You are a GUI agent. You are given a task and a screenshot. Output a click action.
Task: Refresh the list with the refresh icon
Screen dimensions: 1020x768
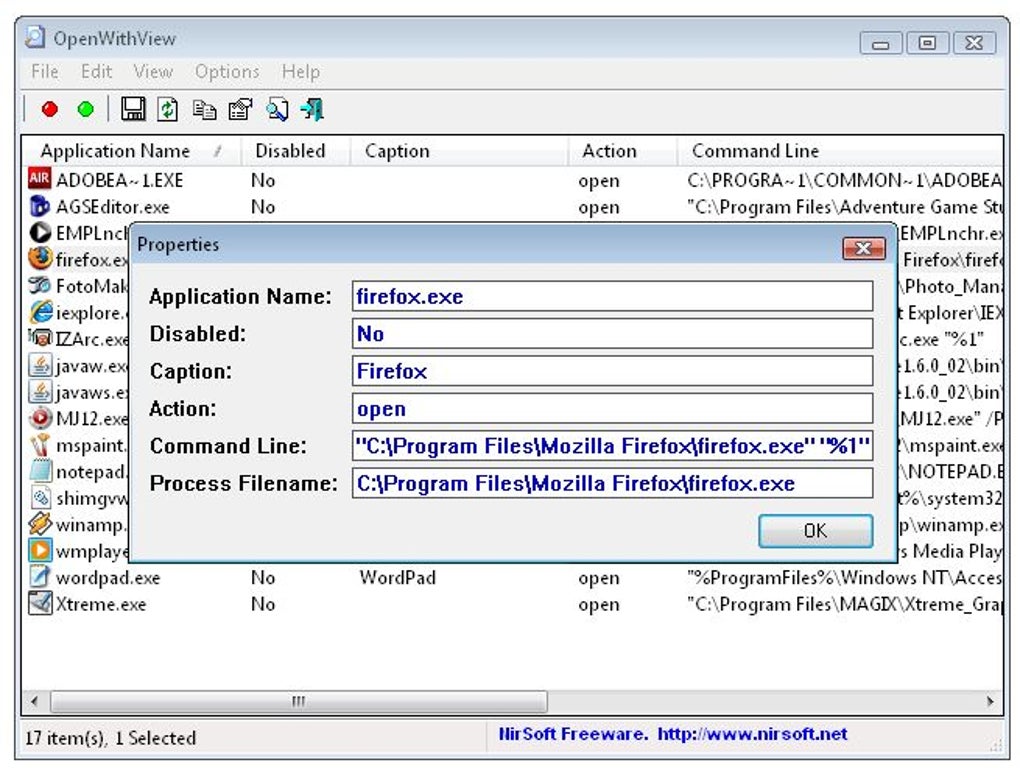pyautogui.click(x=166, y=109)
